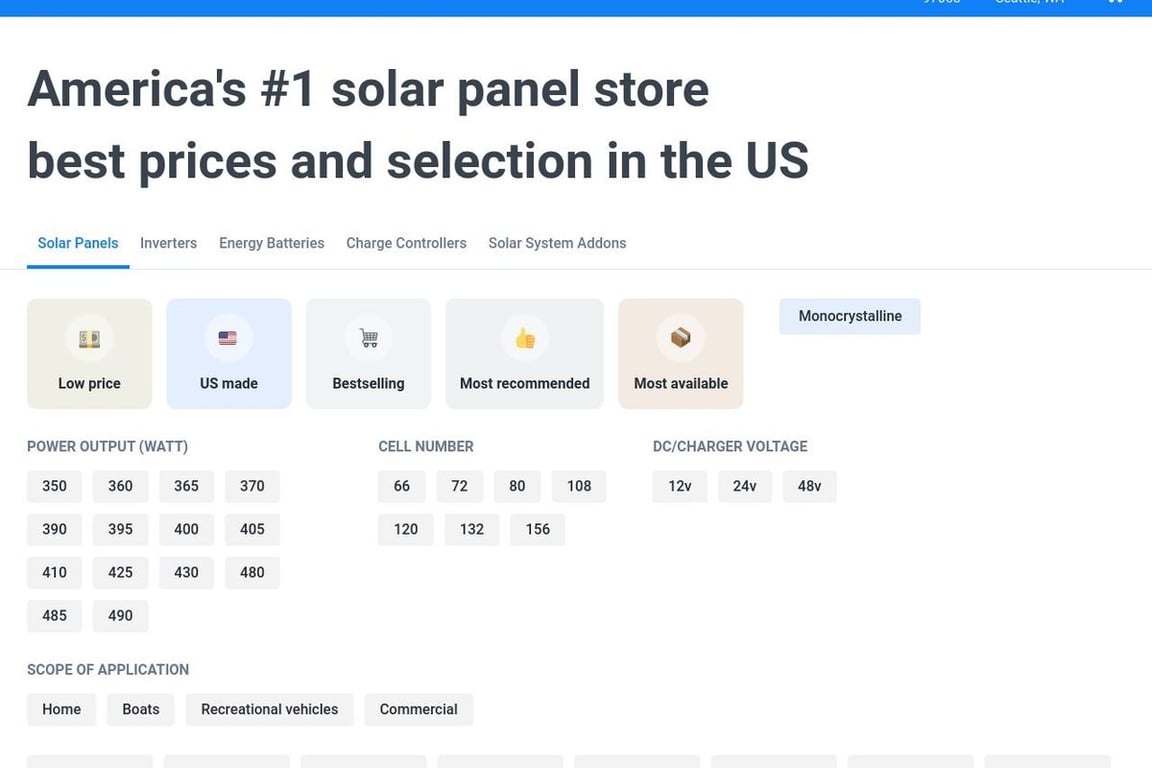
Task: Select the Most available box icon
Action: tap(680, 337)
